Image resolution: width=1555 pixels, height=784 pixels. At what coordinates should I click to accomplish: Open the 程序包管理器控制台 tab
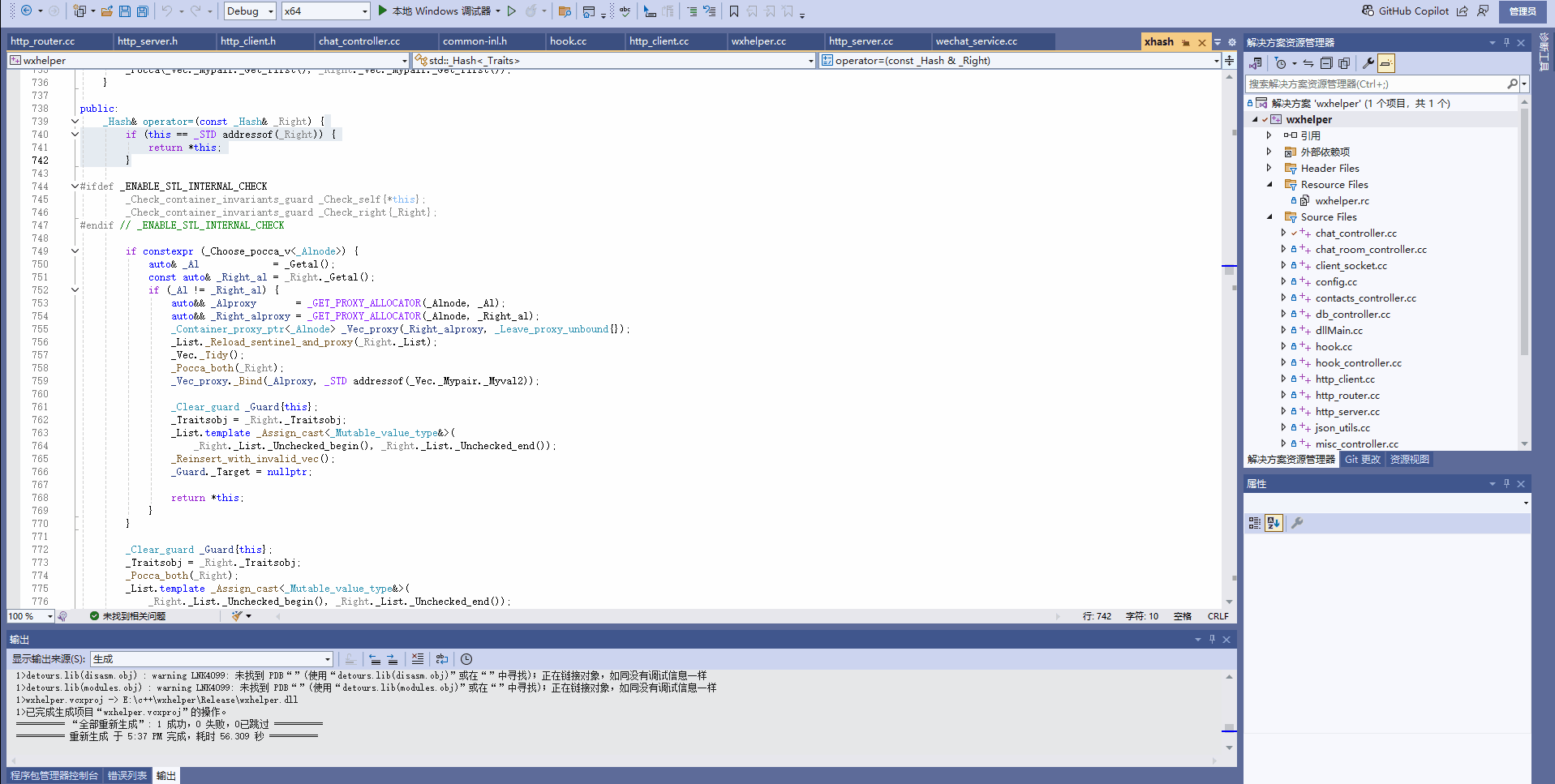(54, 776)
